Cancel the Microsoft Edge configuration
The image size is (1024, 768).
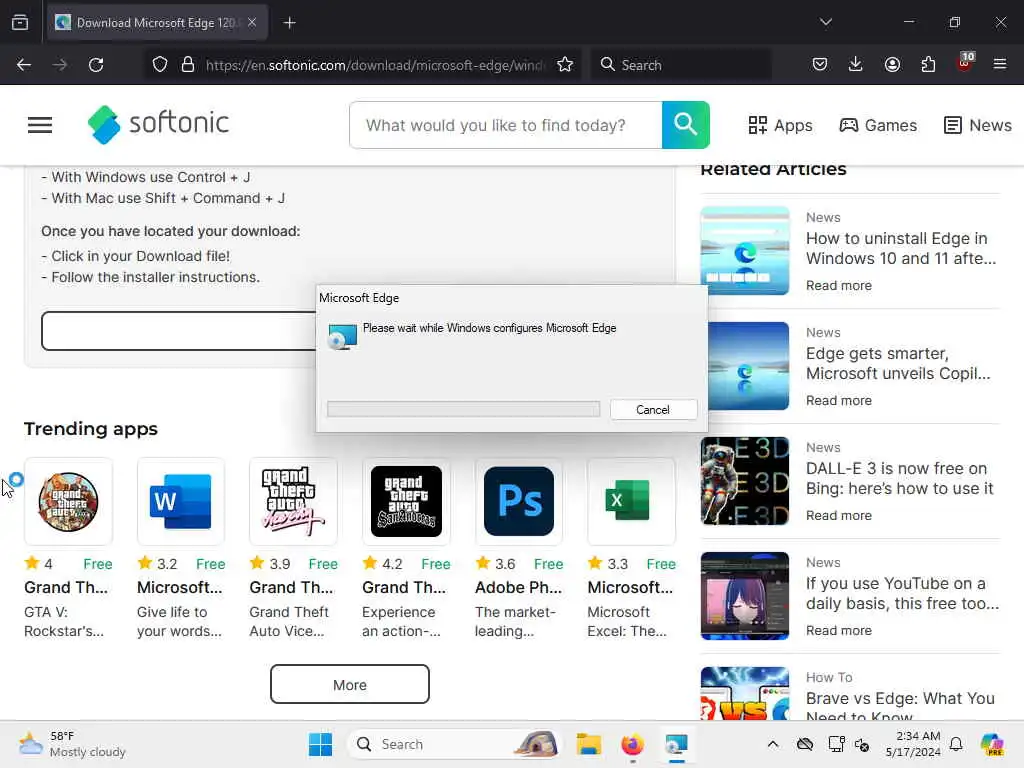tap(653, 409)
